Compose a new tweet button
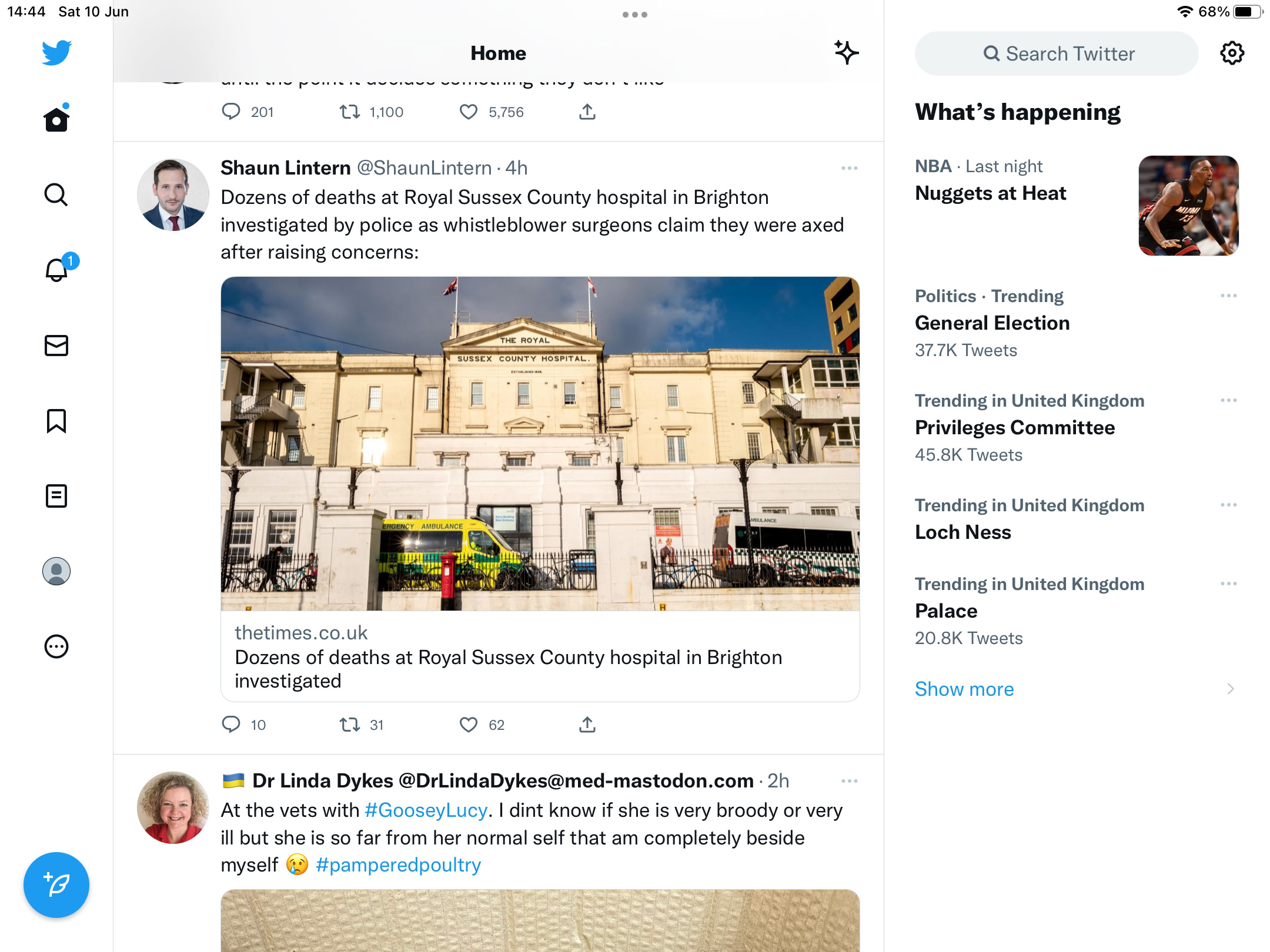 pyautogui.click(x=56, y=885)
